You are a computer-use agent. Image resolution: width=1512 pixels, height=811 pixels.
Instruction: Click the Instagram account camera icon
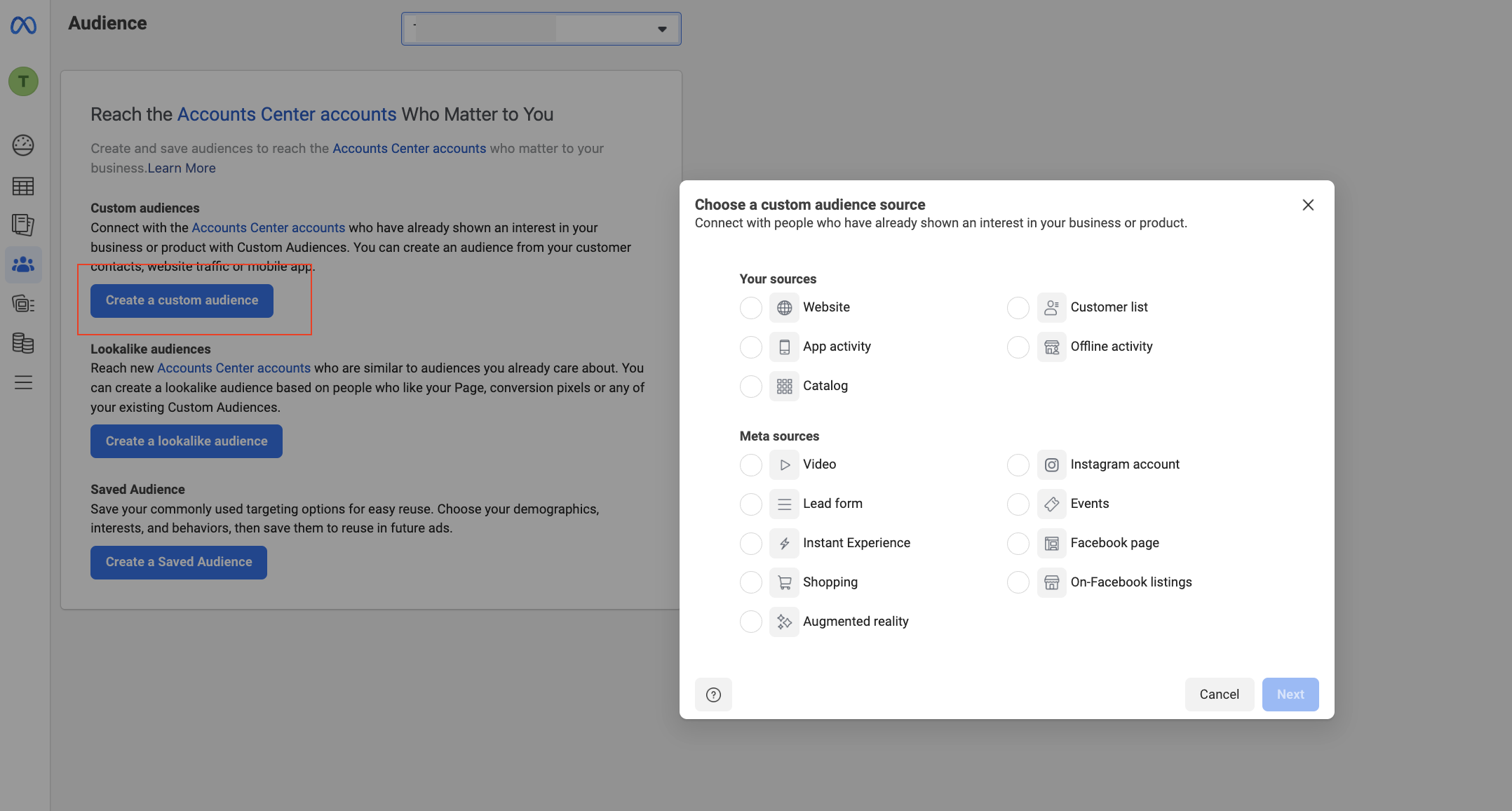tap(1051, 464)
